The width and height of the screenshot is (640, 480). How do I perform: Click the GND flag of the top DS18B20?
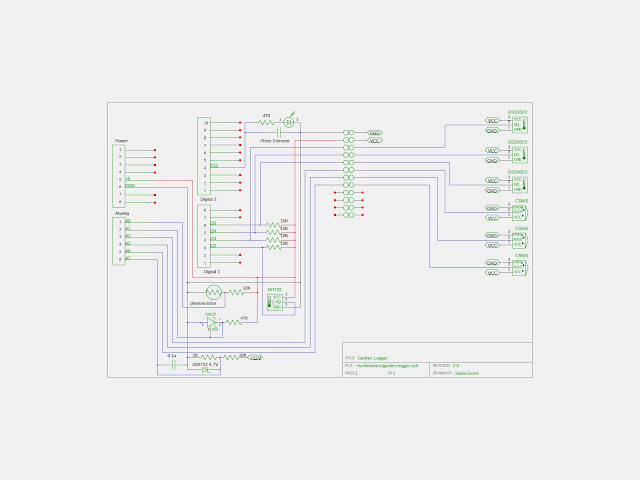point(493,131)
